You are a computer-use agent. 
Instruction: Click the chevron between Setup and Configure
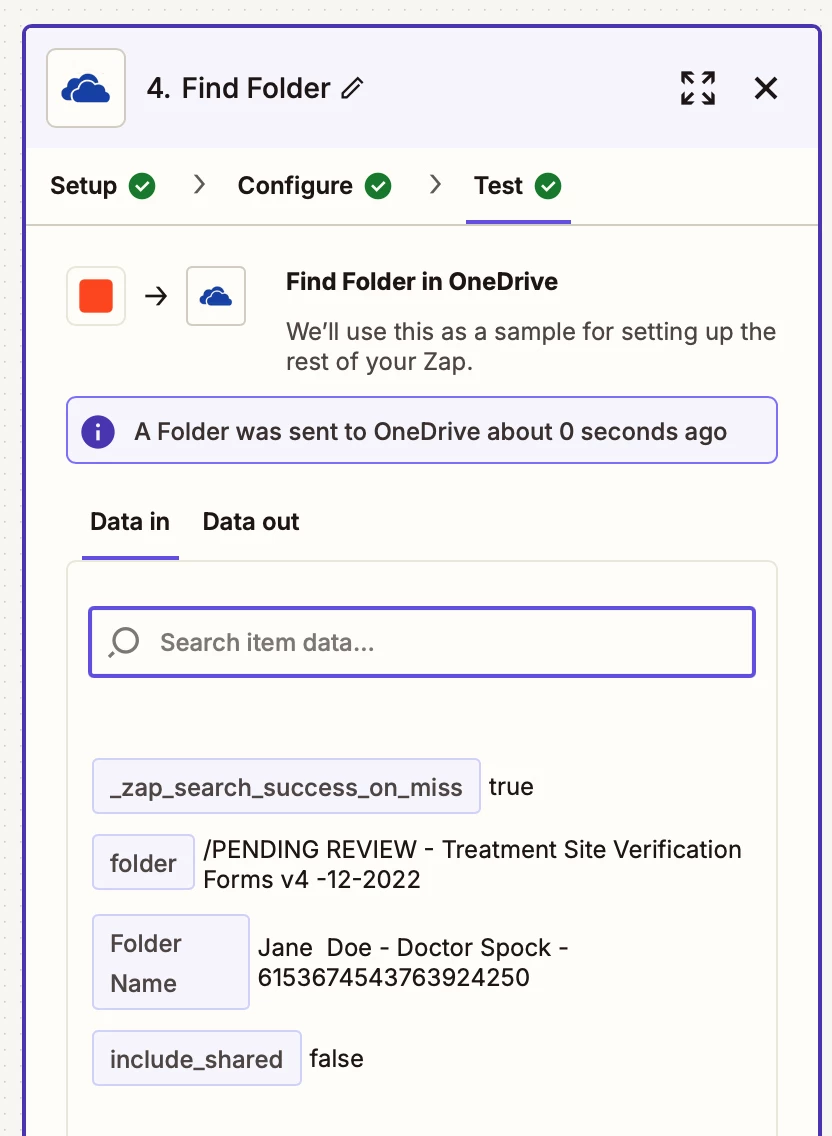point(199,185)
